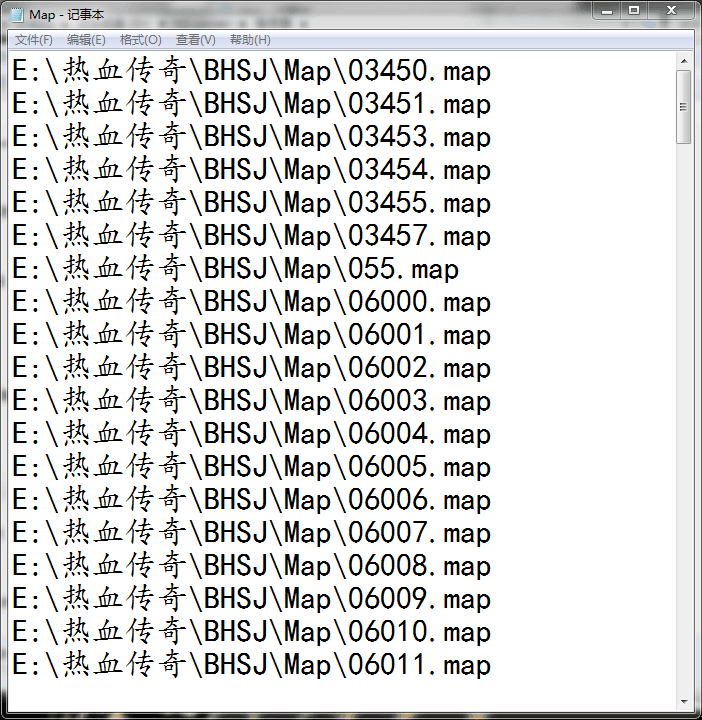Image resolution: width=702 pixels, height=720 pixels.
Task: Minimize the Notepad window
Action: pos(608,11)
